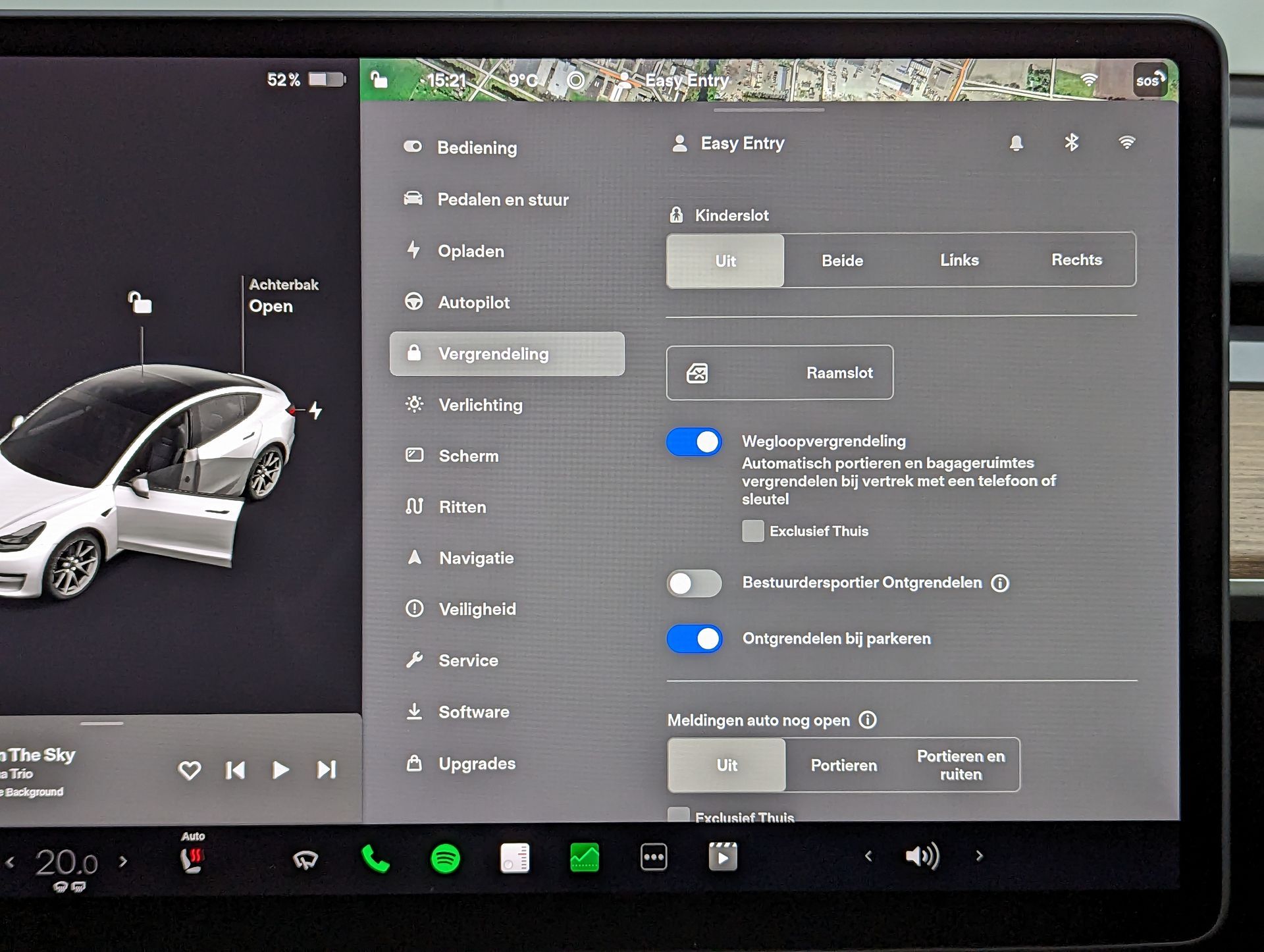Screen dimensions: 1264x952
Task: Tap the 52% battery indicator
Action: tap(306, 80)
